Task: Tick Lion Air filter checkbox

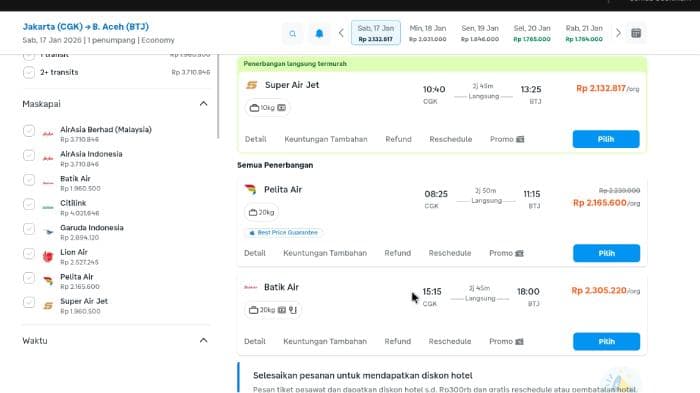Action: [x=29, y=253]
